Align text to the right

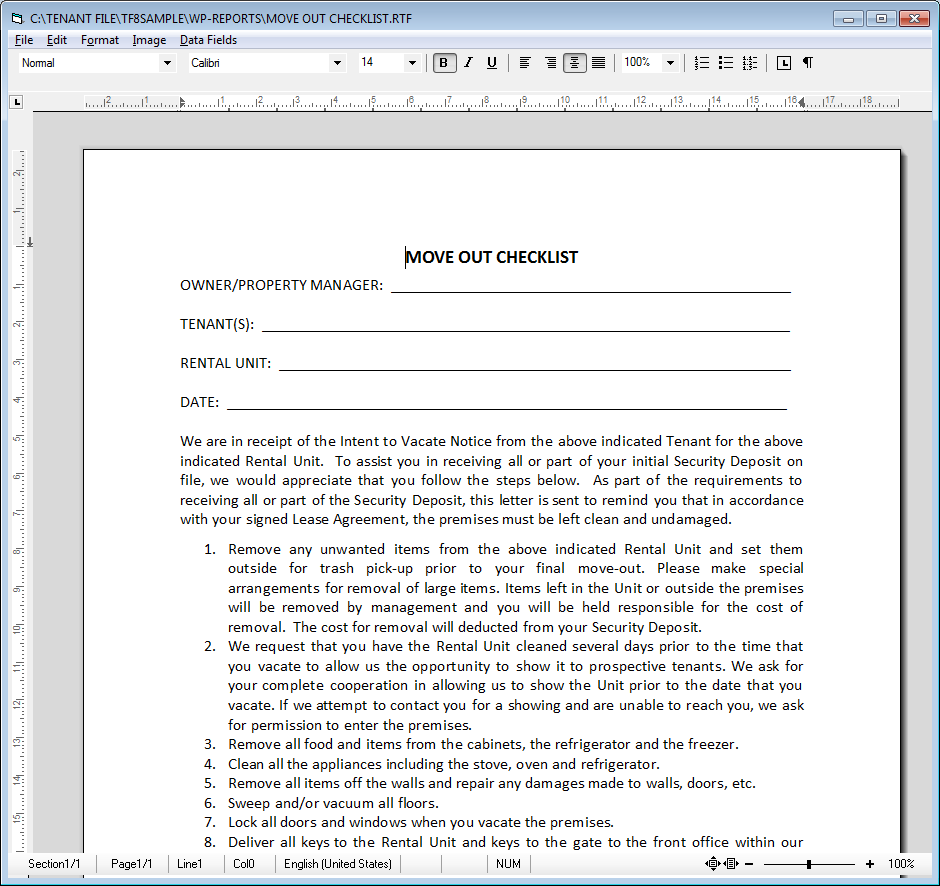pos(550,63)
